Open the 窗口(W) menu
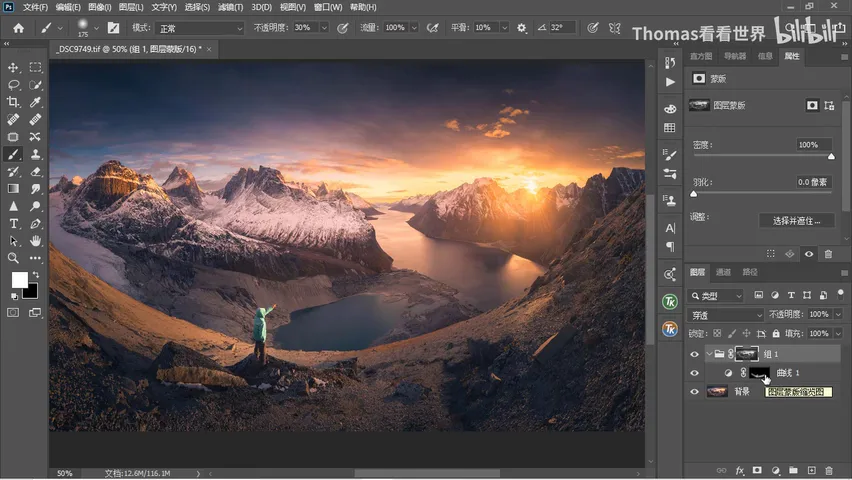 point(328,7)
